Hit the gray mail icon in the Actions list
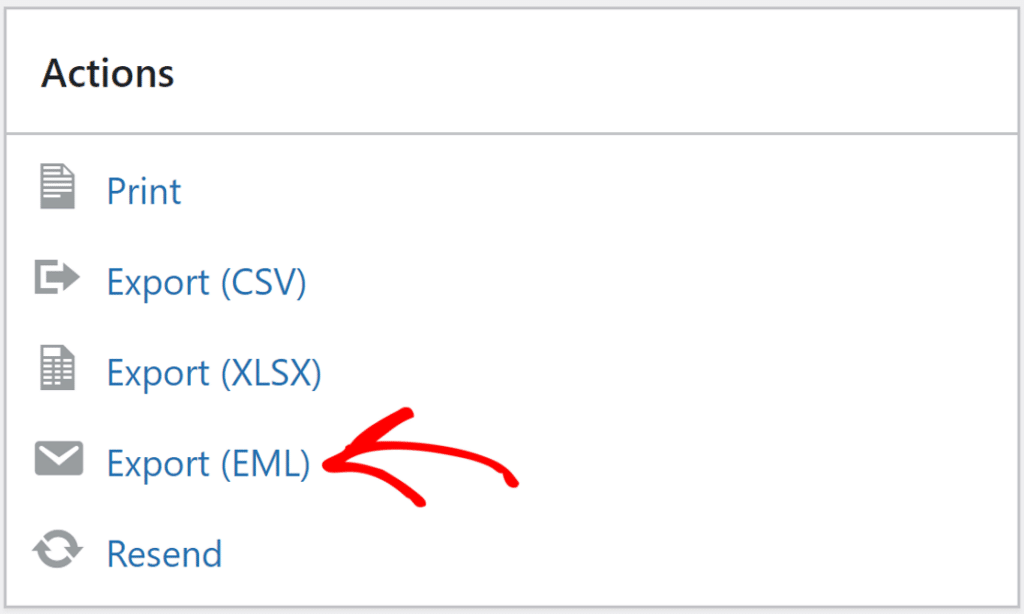 pyautogui.click(x=58, y=459)
